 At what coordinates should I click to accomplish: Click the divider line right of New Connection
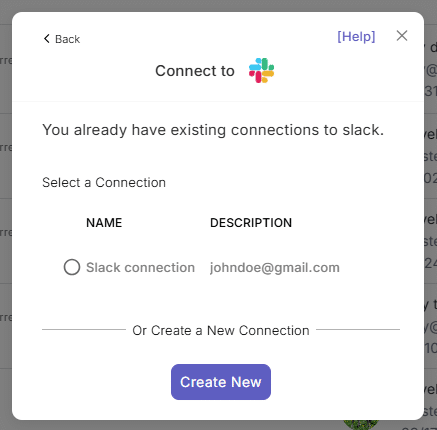point(358,329)
